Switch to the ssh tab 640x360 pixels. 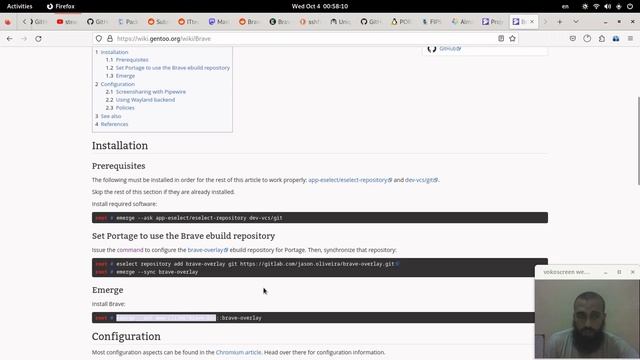[309, 22]
